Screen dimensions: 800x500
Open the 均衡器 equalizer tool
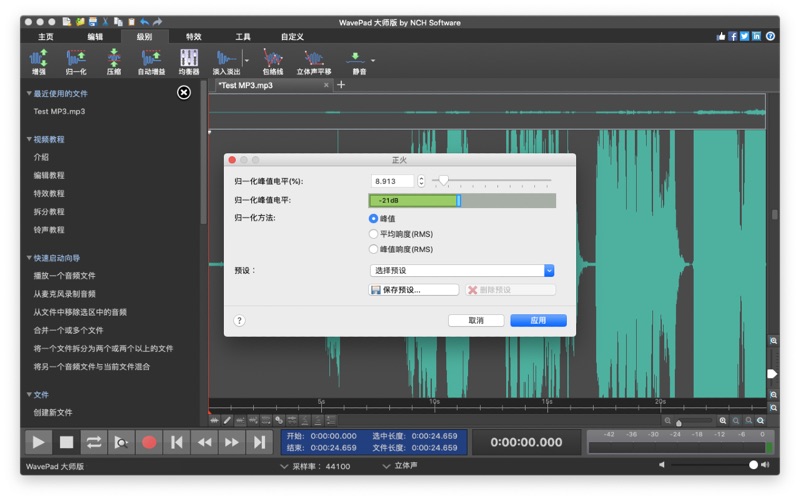coord(189,60)
